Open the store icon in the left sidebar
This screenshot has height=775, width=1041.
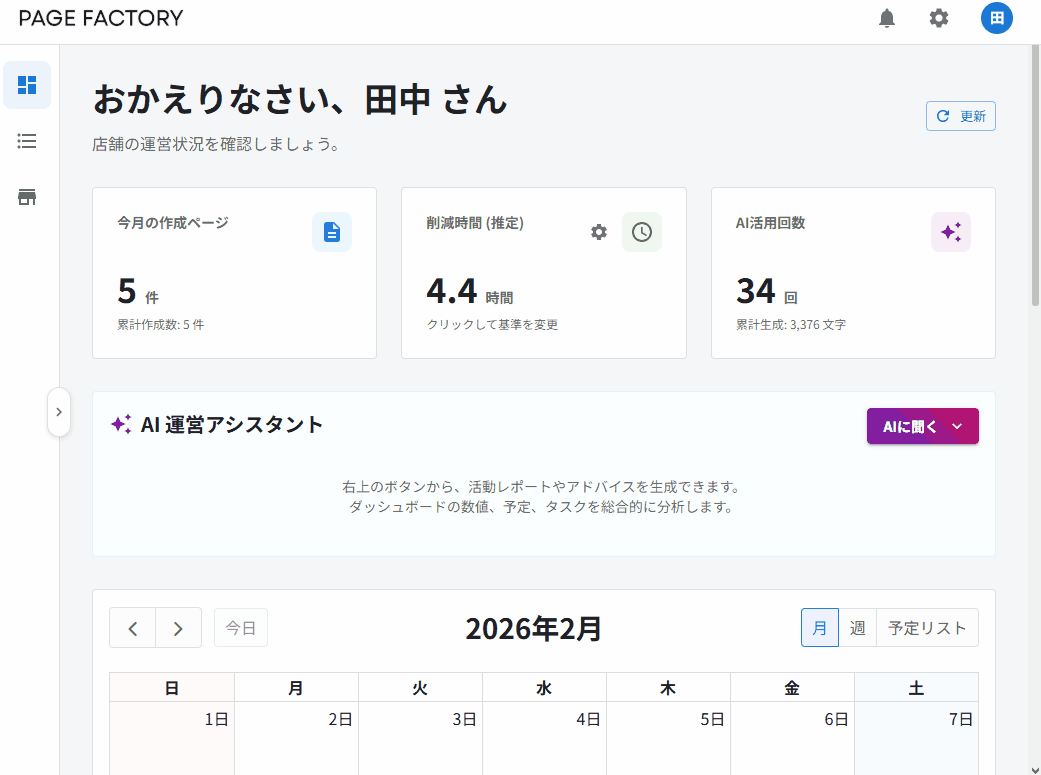pos(27,197)
